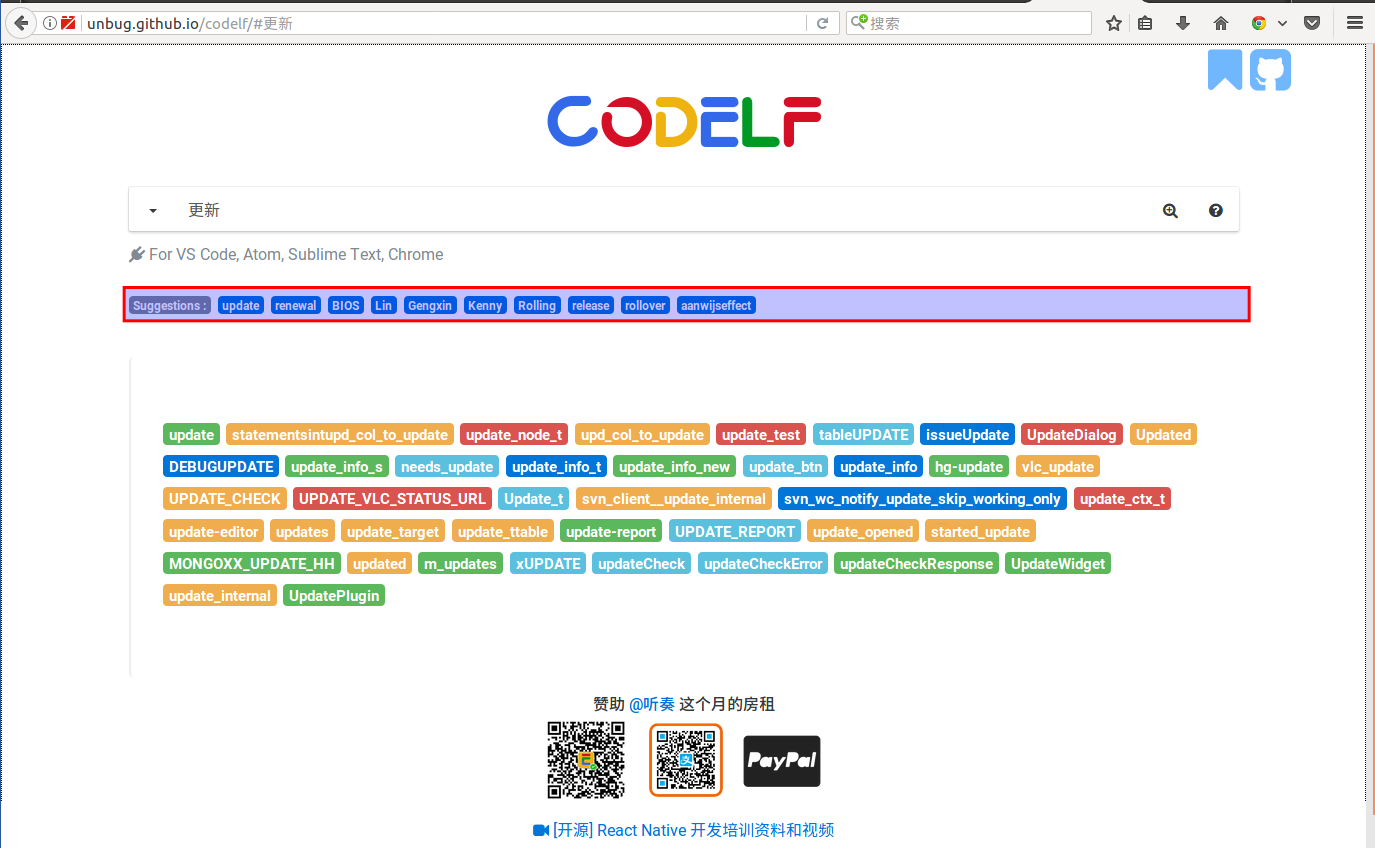Click the 'updateCheckResponse' tag
Screen dimensions: 1375x848
click(916, 563)
